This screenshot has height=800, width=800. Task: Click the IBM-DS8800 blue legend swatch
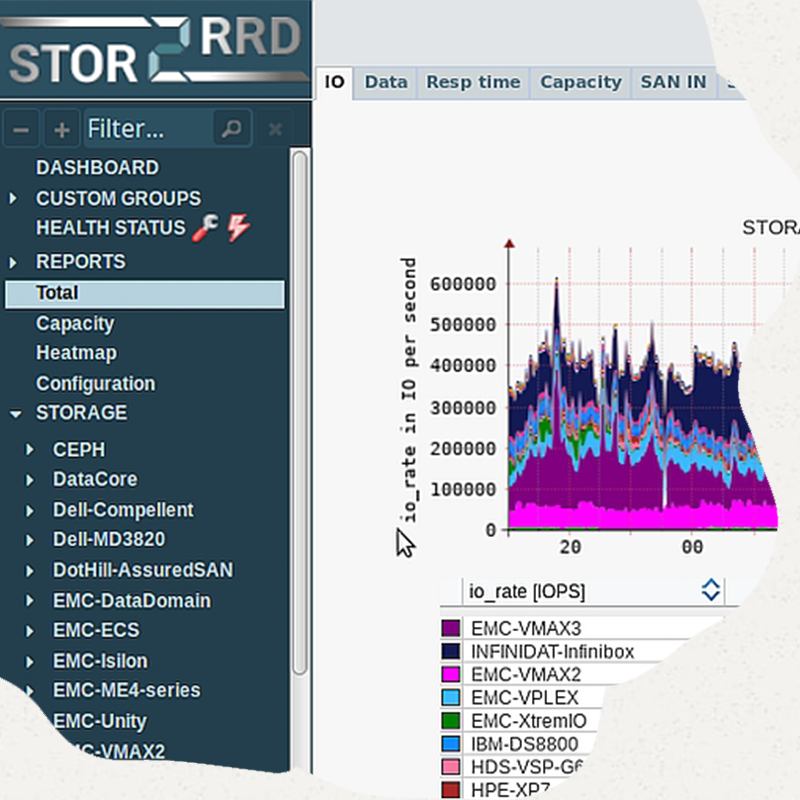coord(451,744)
